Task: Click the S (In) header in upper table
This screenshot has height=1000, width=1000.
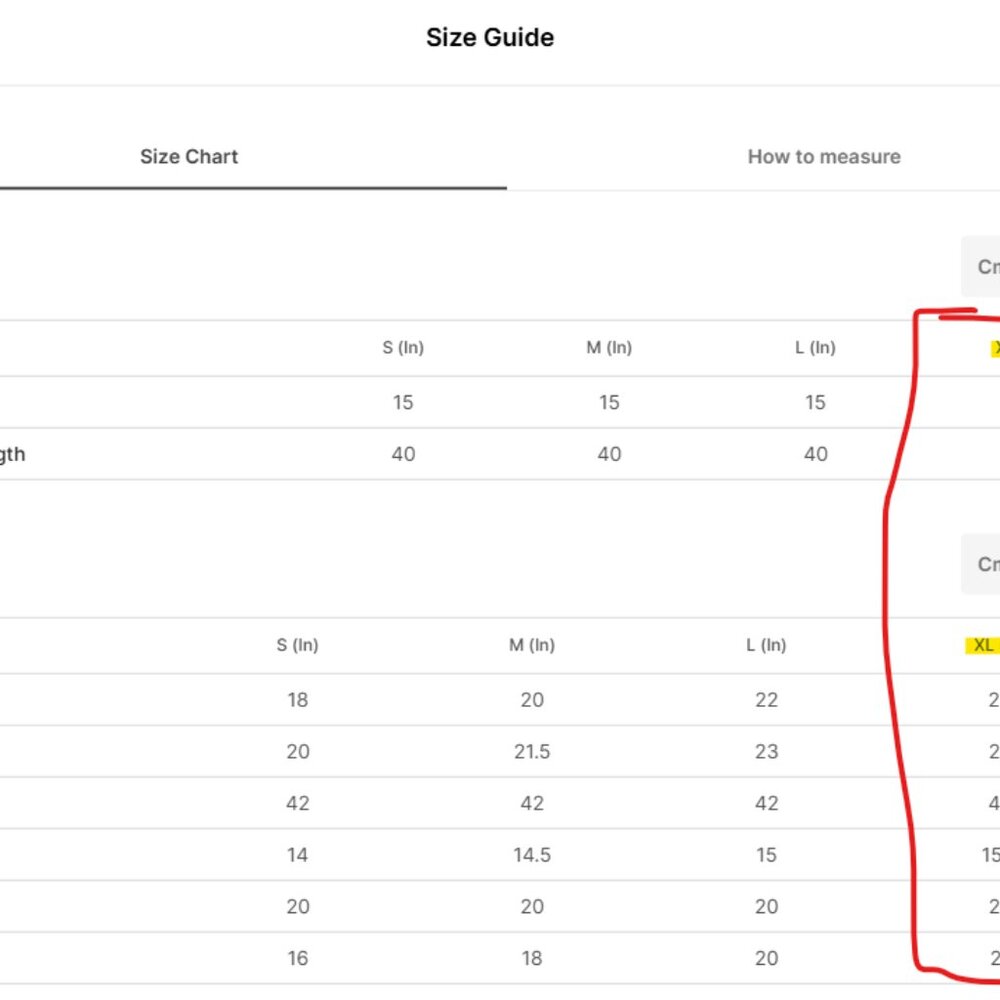Action: [x=403, y=348]
